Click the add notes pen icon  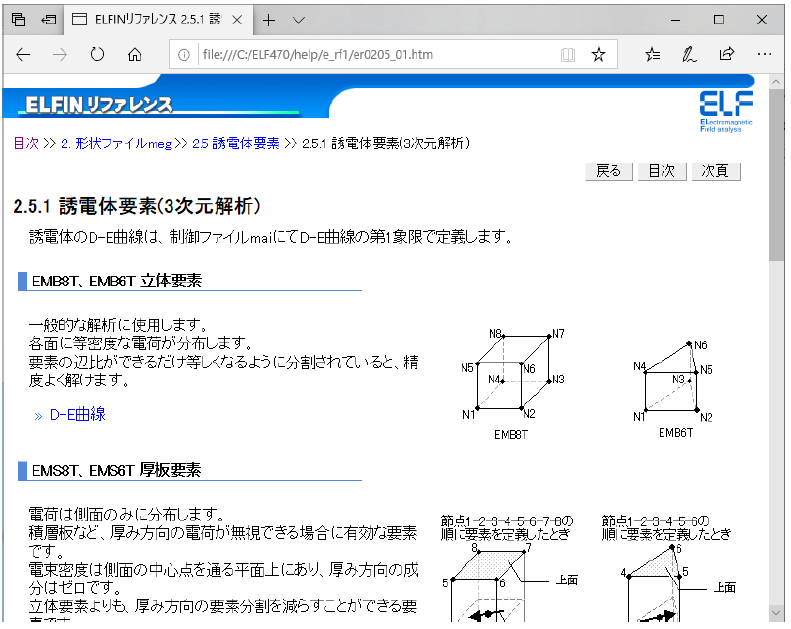(689, 54)
